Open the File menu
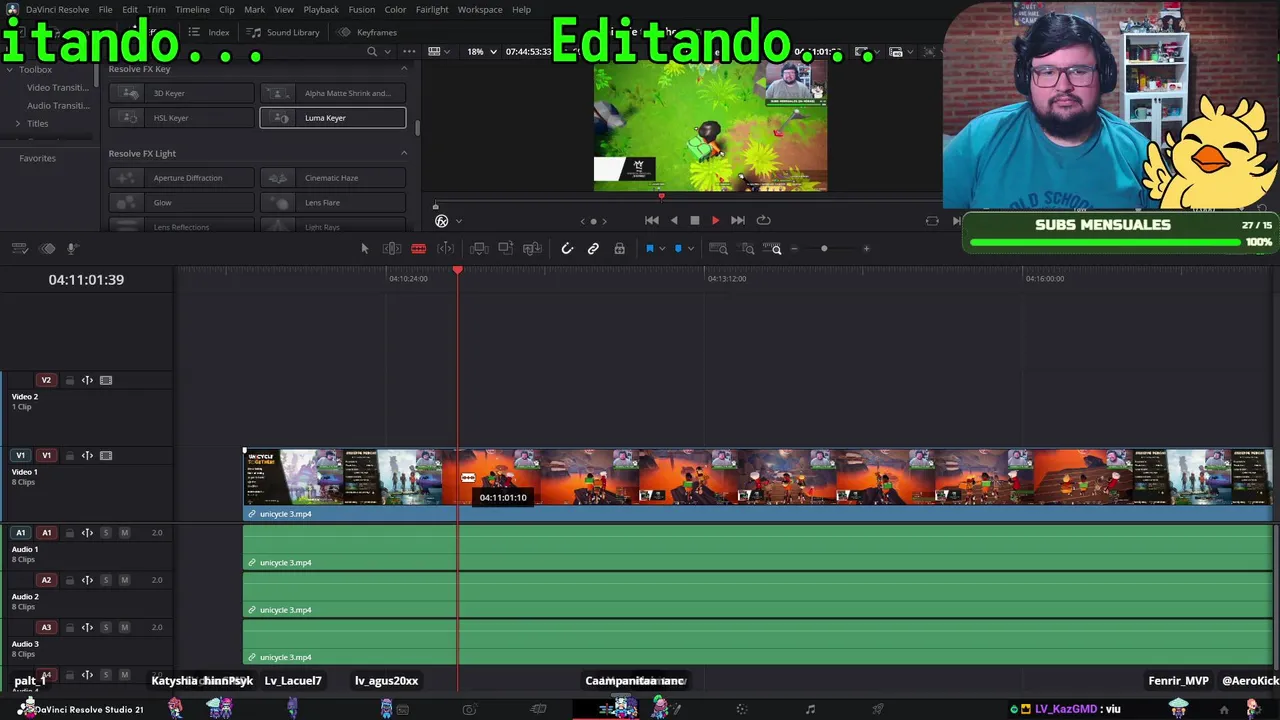1280x720 pixels. (105, 10)
